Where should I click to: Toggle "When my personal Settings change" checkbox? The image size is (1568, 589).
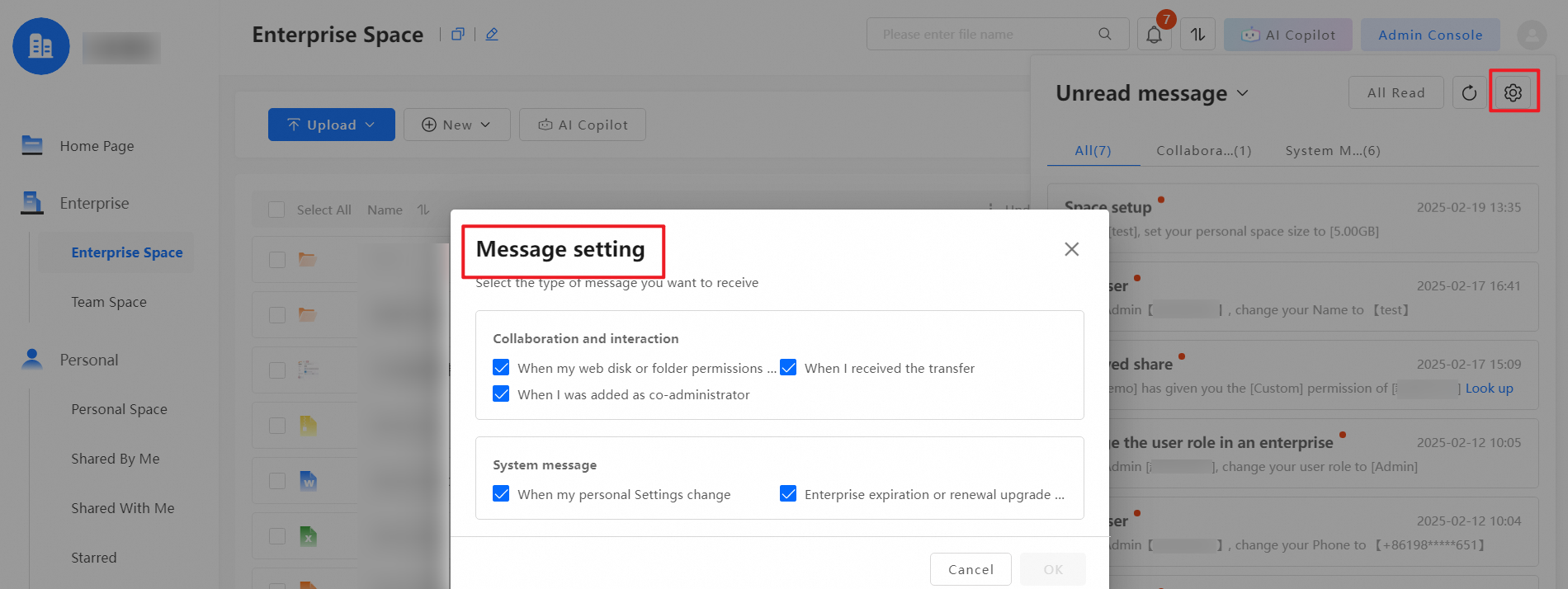pos(501,494)
